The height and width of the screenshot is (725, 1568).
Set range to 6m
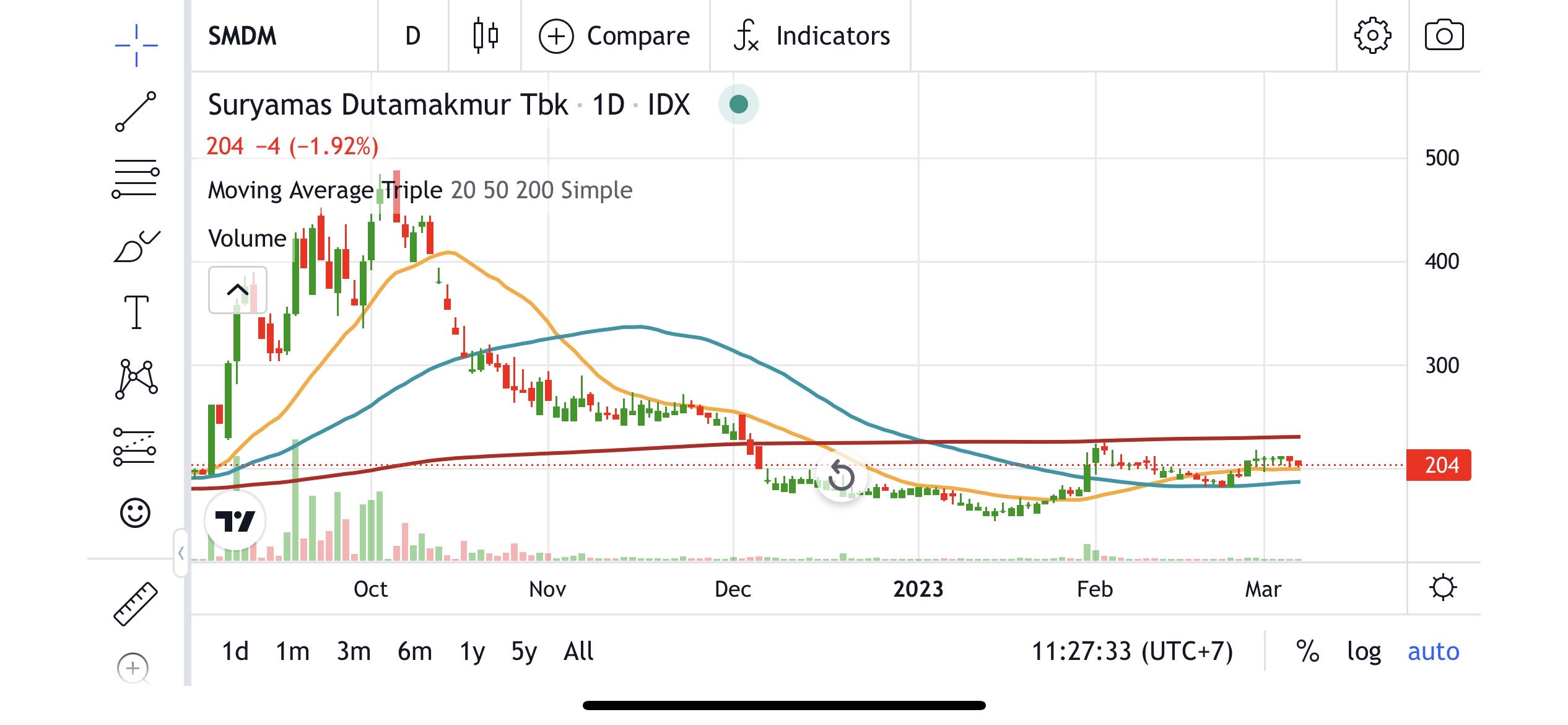pos(415,651)
